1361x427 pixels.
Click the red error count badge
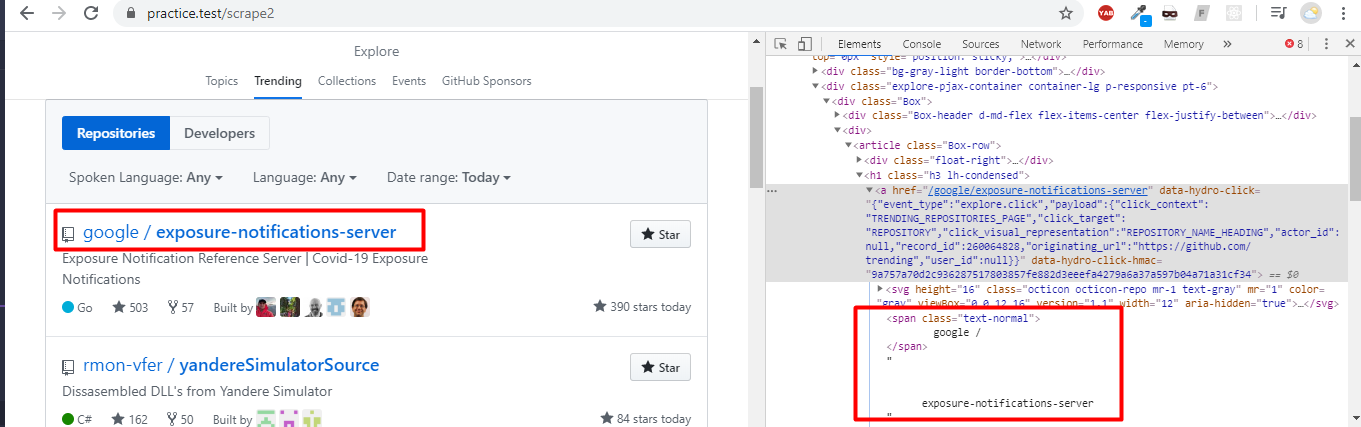[1294, 44]
